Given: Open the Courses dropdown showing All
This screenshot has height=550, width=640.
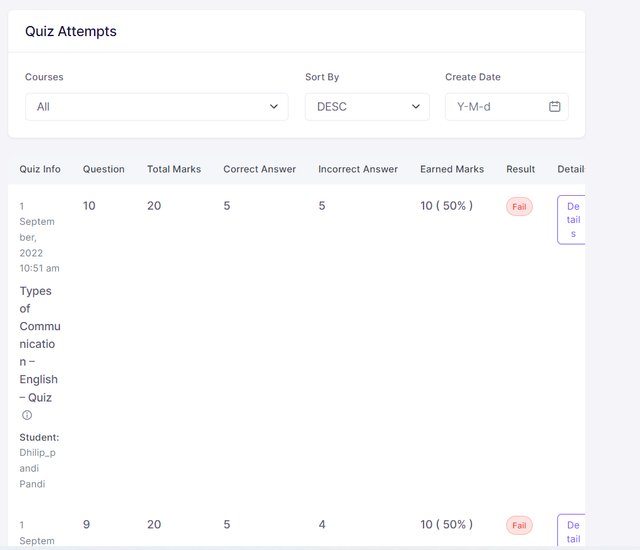Looking at the screenshot, I should pos(157,107).
